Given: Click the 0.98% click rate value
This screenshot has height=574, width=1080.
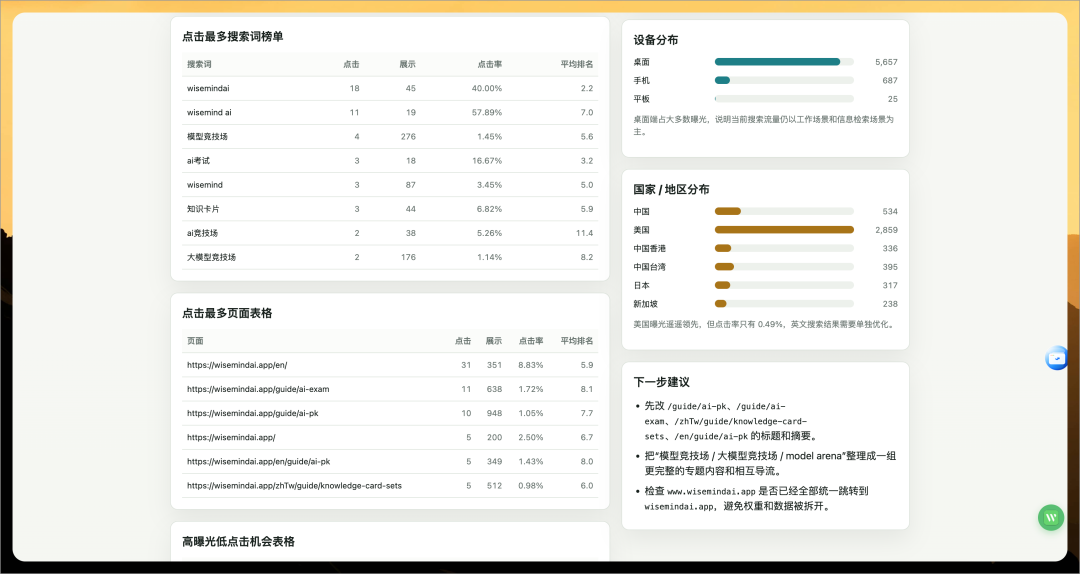Looking at the screenshot, I should [531, 486].
